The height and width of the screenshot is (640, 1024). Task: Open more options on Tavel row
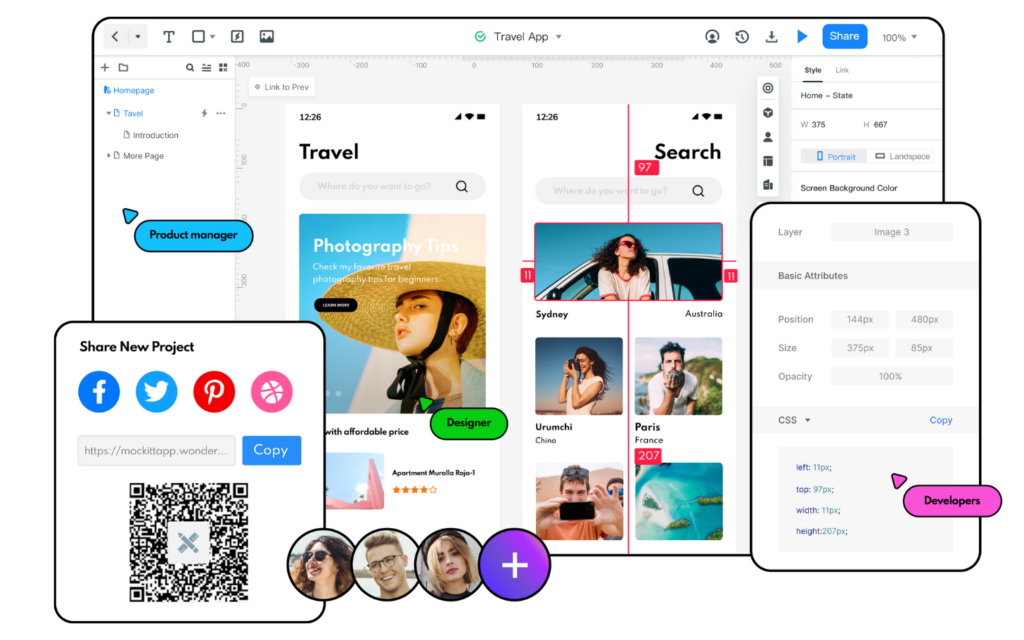pyautogui.click(x=221, y=113)
